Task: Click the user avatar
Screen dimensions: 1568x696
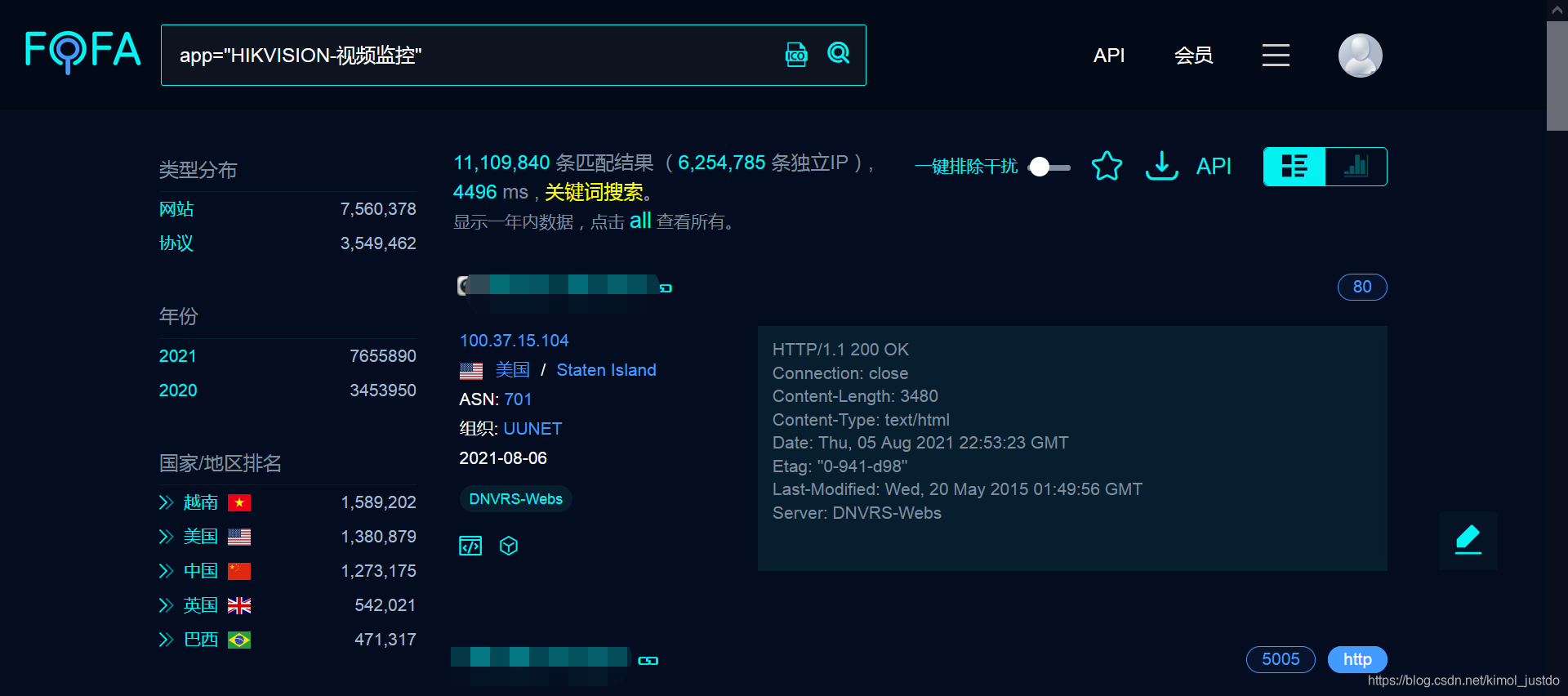Action: [1360, 56]
